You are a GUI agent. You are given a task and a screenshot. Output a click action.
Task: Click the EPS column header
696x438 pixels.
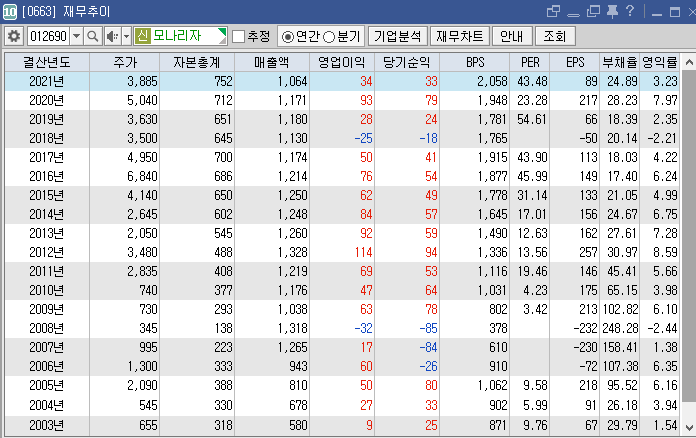coord(575,62)
